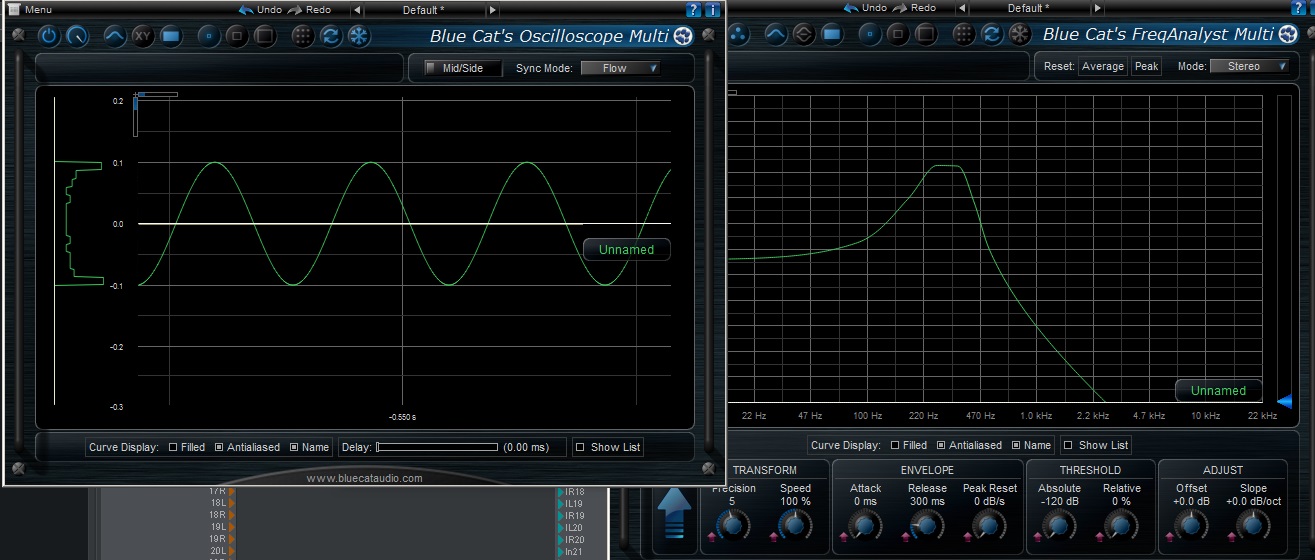Open the Mode Stereo dropdown in FreqAnalyst
Screen dimensions: 1315x560
(1250, 66)
